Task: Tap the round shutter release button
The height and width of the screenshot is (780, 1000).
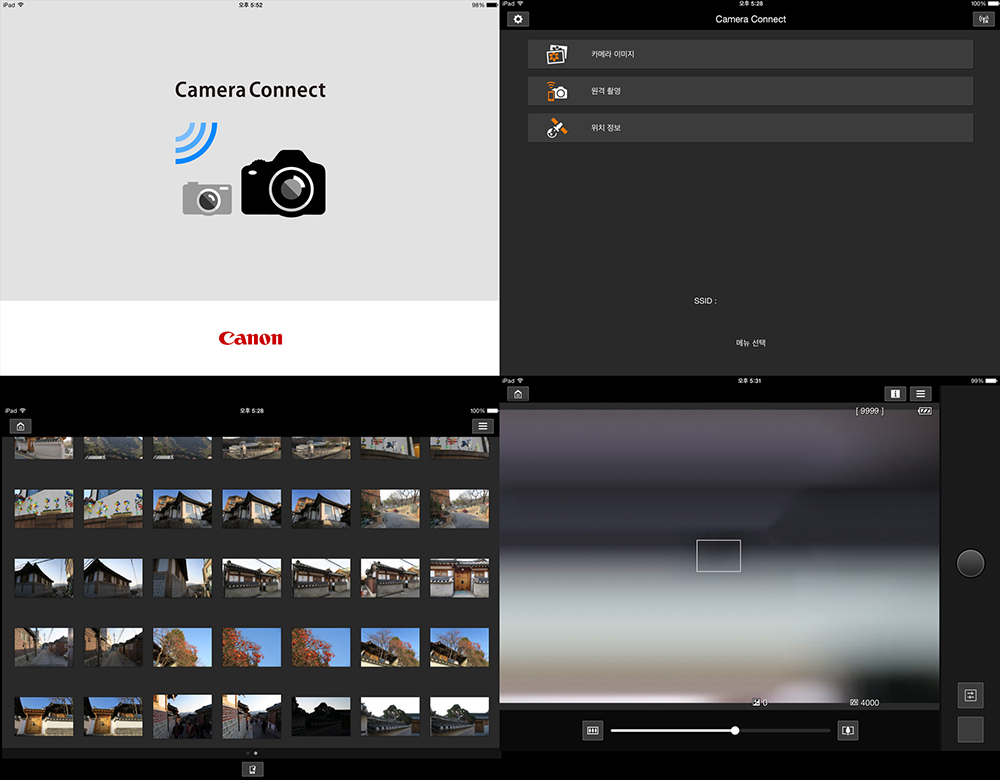Action: point(971,563)
